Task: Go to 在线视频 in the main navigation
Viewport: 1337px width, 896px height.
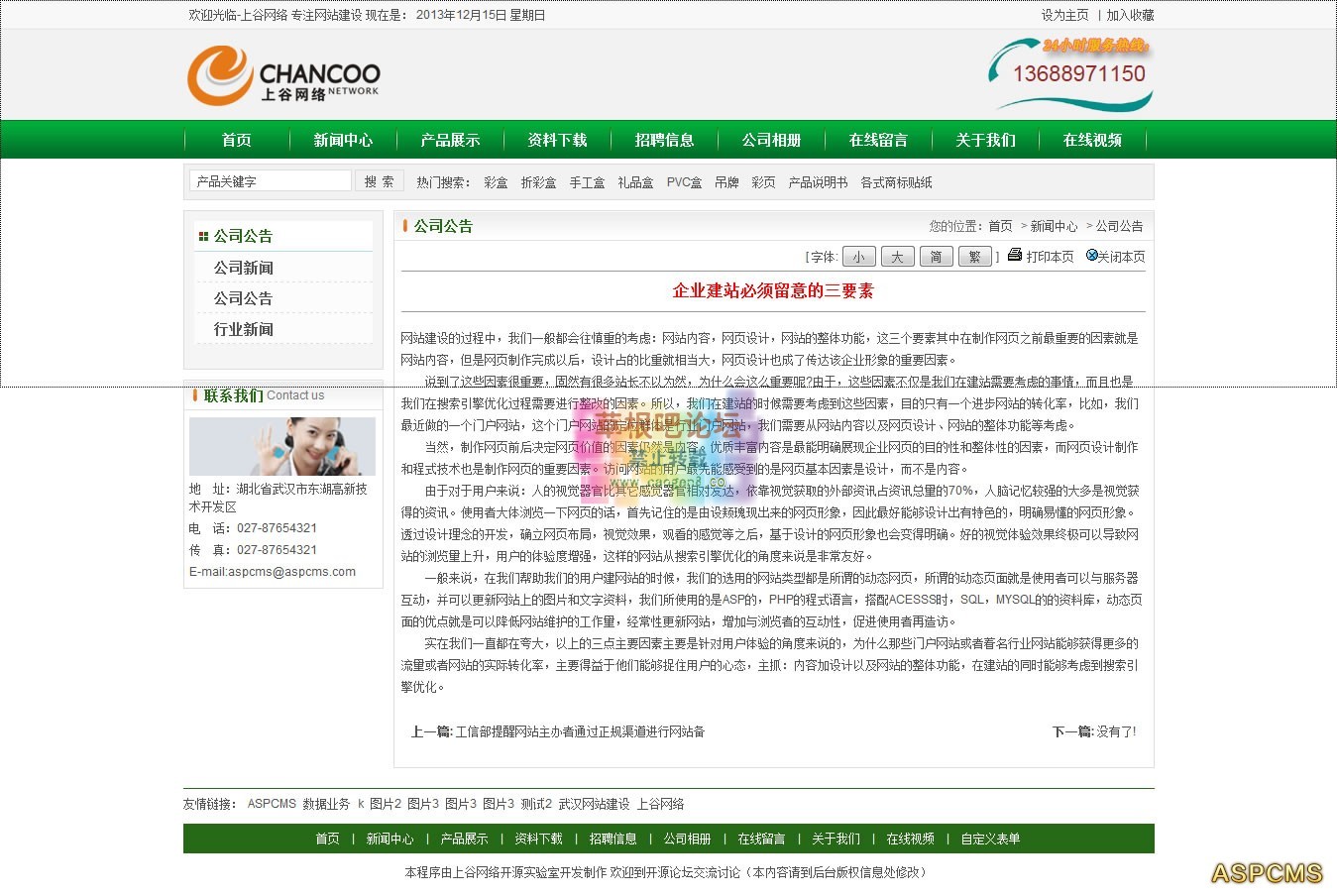Action: tap(1092, 140)
